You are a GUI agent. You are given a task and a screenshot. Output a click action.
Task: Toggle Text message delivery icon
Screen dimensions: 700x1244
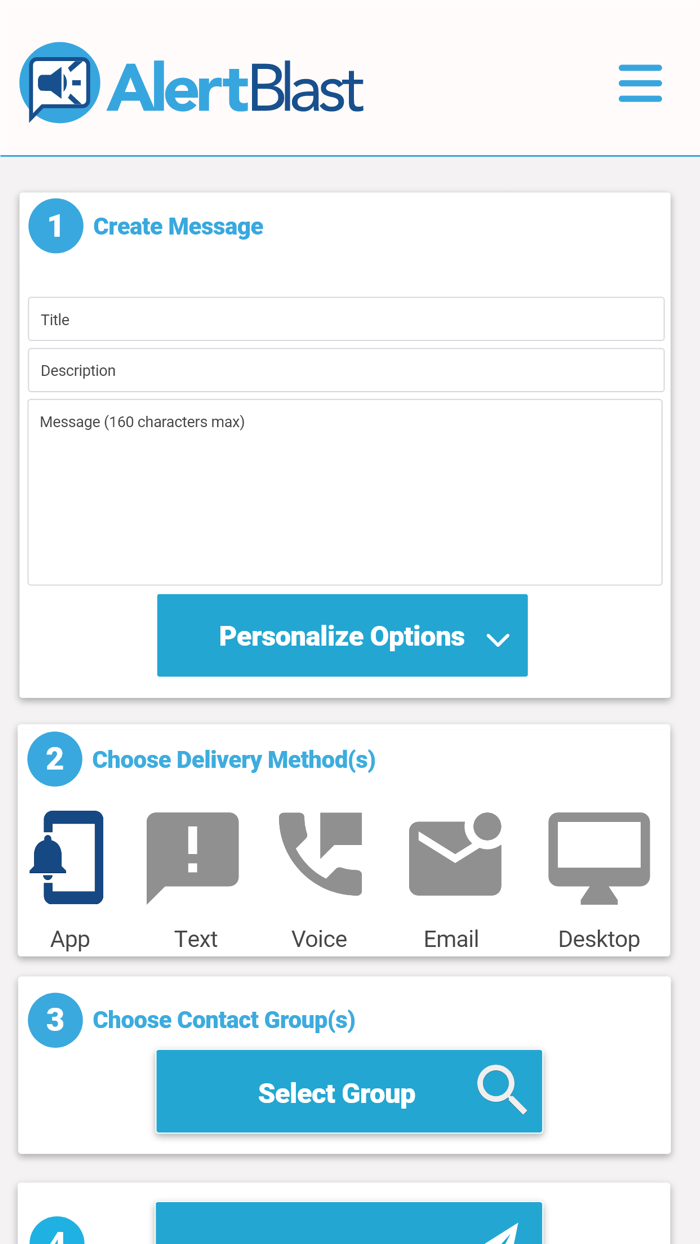193,857
